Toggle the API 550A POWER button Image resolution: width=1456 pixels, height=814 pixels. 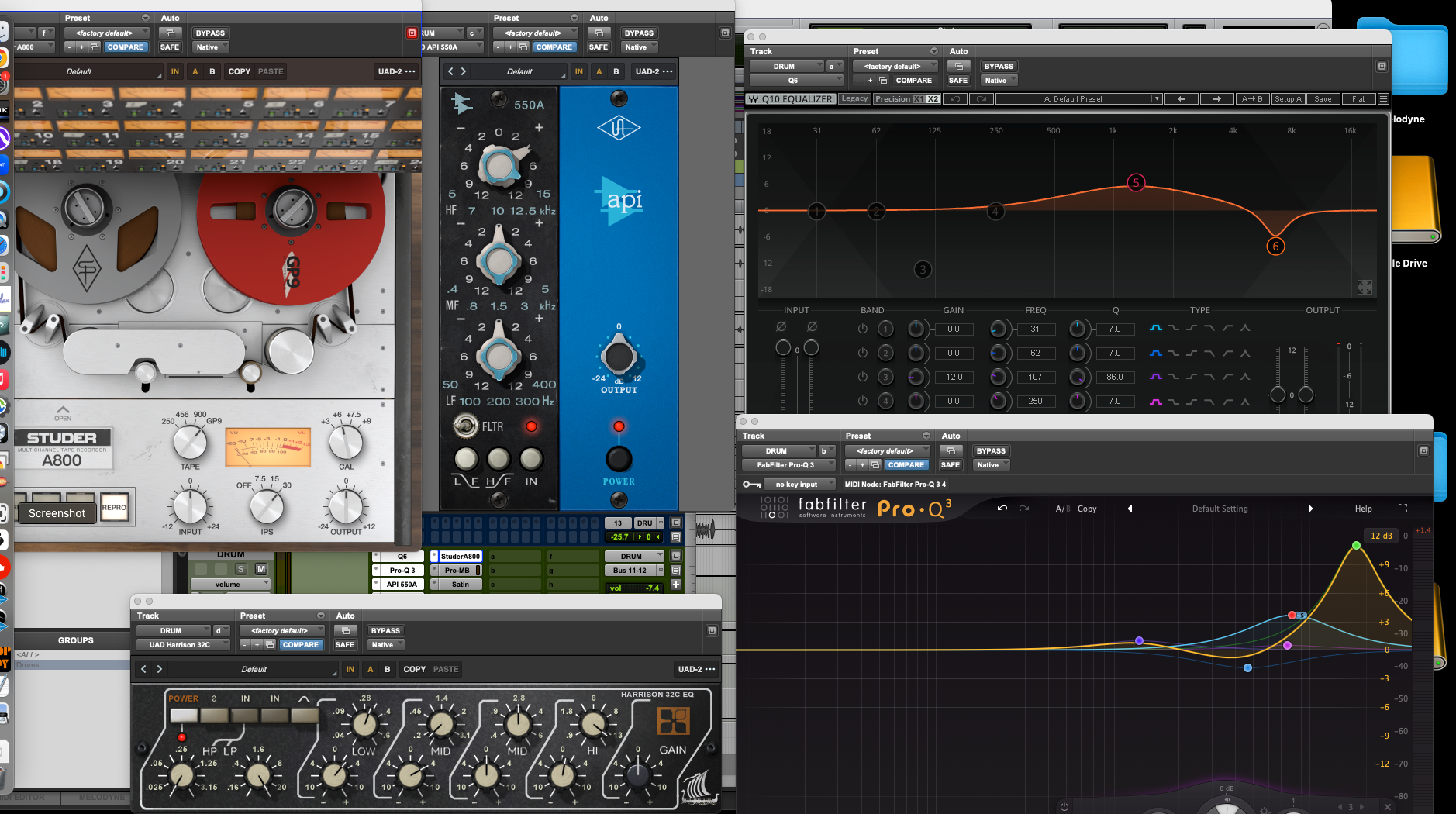point(619,459)
